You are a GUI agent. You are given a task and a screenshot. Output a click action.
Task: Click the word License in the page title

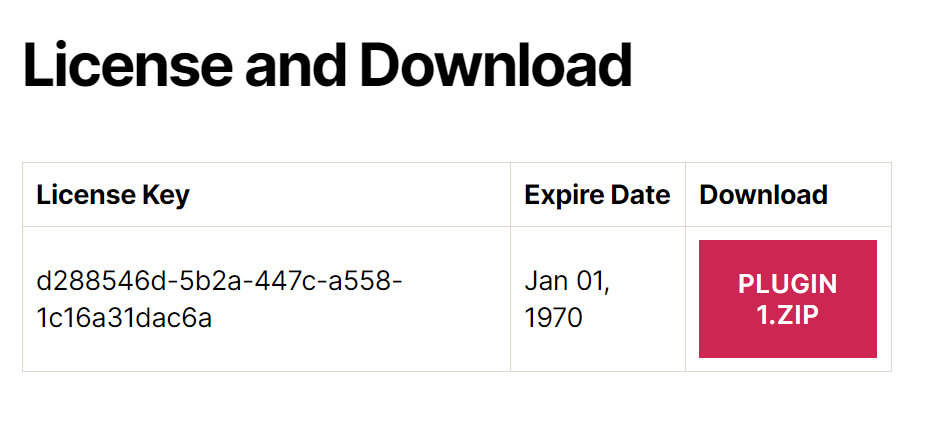pyautogui.click(x=128, y=64)
